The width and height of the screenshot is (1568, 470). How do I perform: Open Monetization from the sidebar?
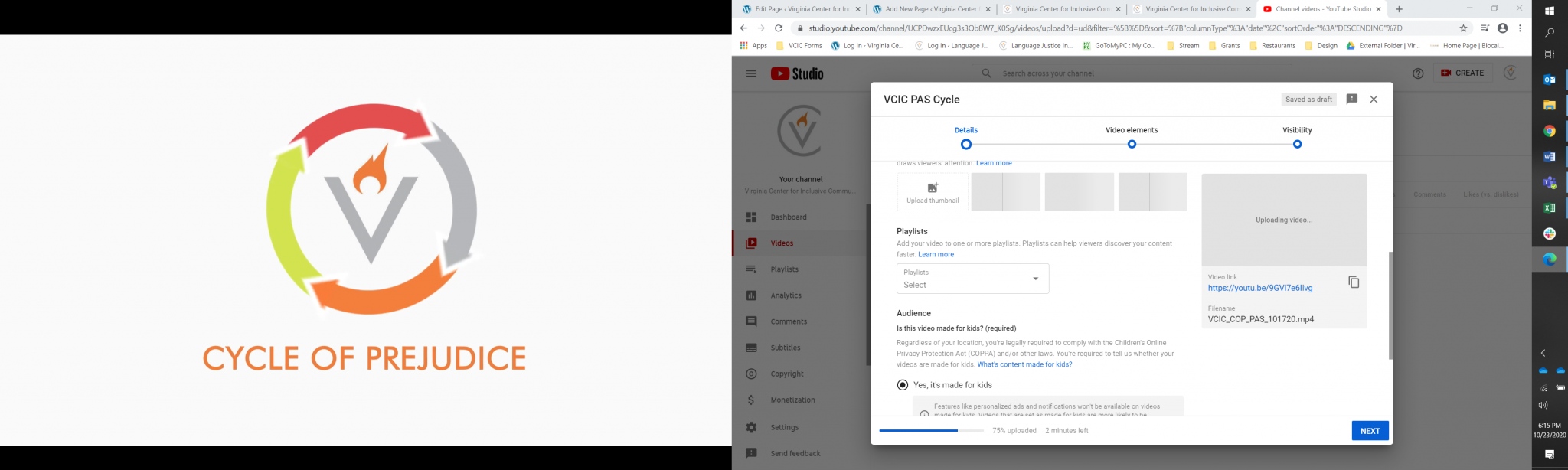792,400
